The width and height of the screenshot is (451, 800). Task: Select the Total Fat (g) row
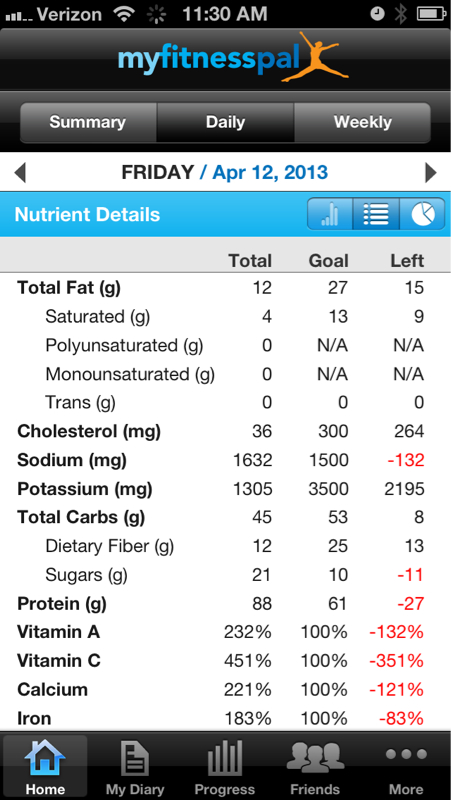coord(226,288)
